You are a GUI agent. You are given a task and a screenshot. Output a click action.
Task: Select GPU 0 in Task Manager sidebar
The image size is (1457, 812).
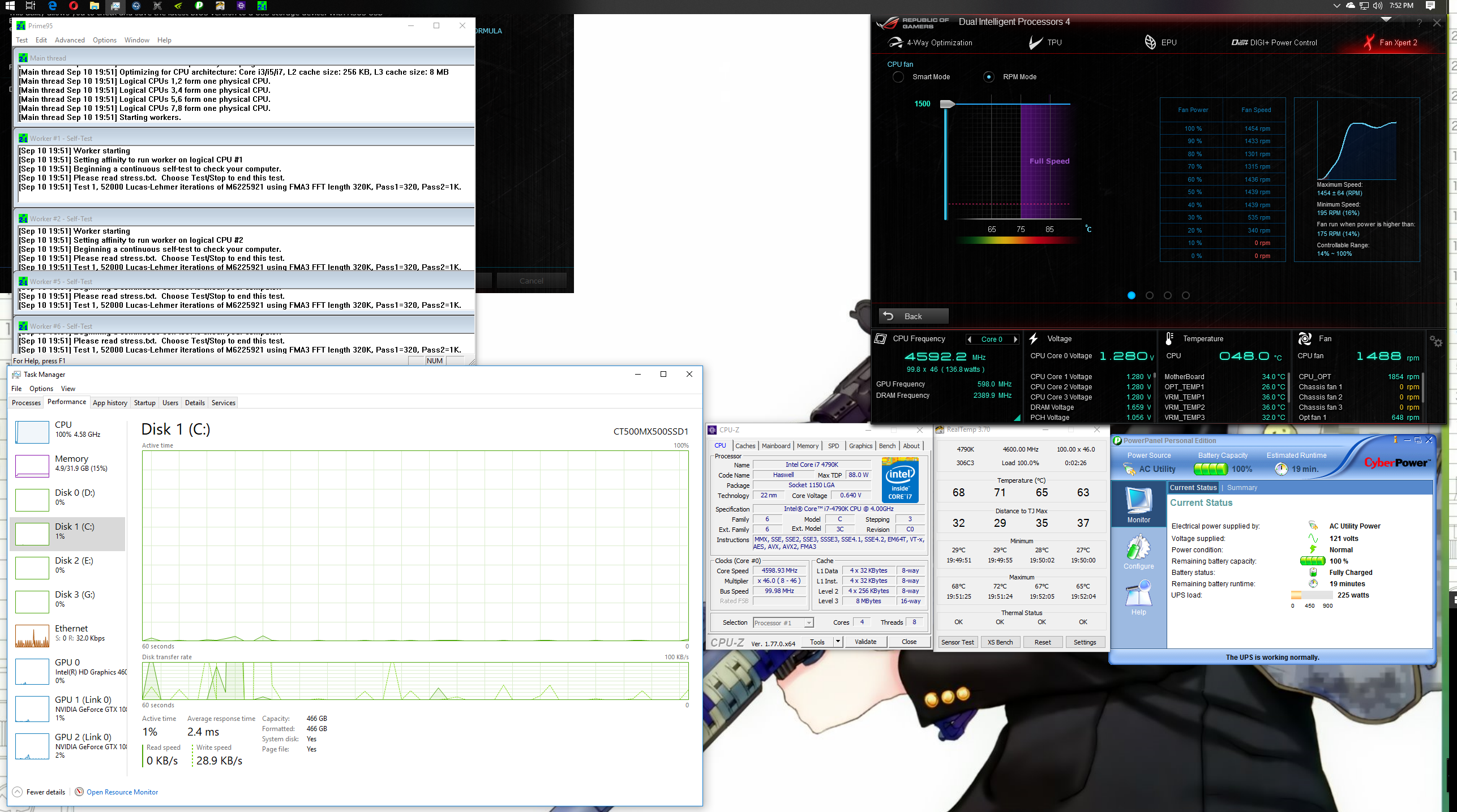coord(68,671)
